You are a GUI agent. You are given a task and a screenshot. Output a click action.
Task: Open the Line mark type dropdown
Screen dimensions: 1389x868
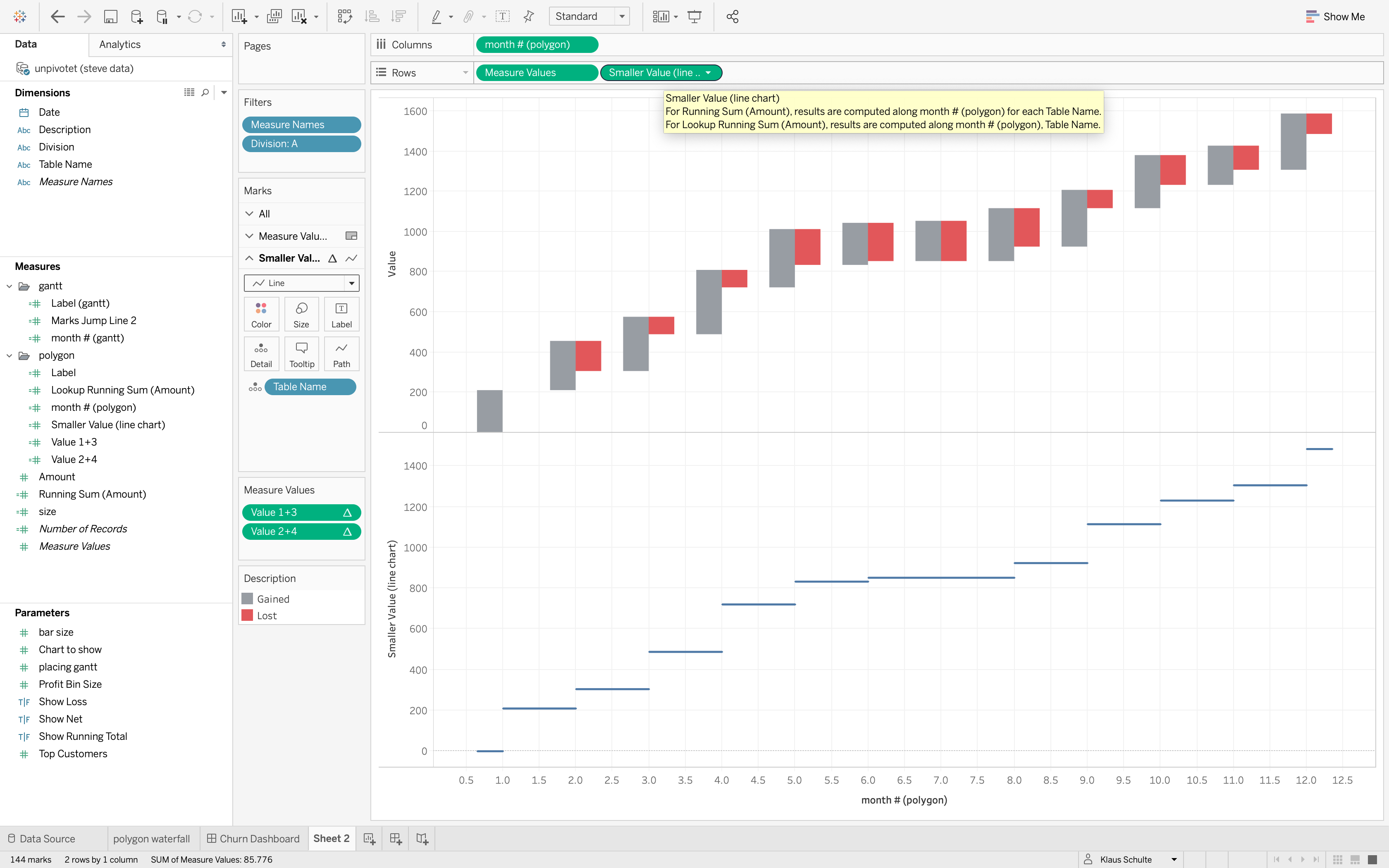(352, 283)
